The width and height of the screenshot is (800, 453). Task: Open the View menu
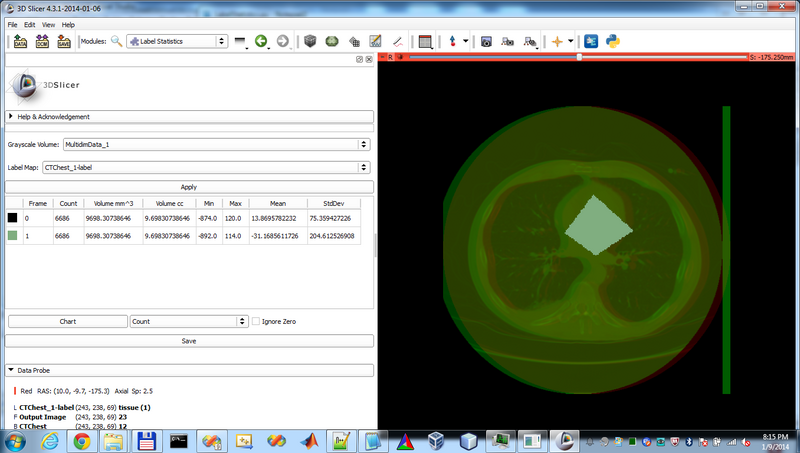click(x=48, y=24)
